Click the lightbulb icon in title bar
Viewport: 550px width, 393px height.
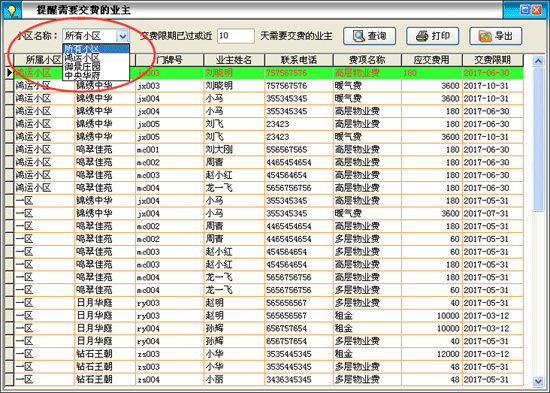(x=12, y=11)
